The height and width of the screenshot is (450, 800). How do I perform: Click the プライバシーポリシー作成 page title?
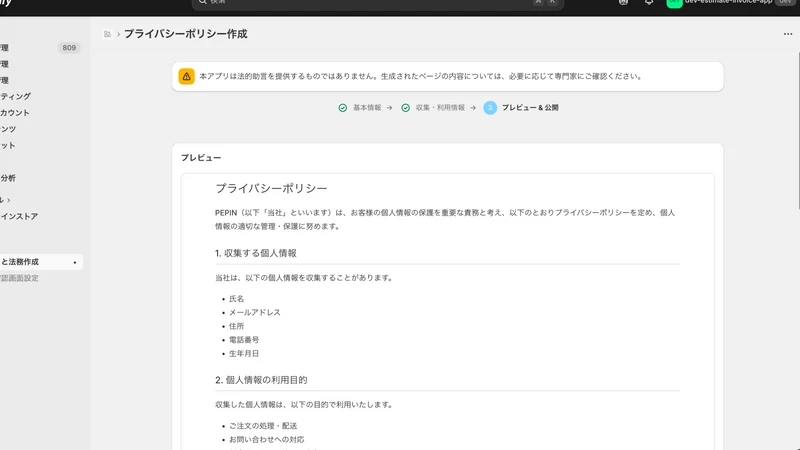pyautogui.click(x=186, y=34)
